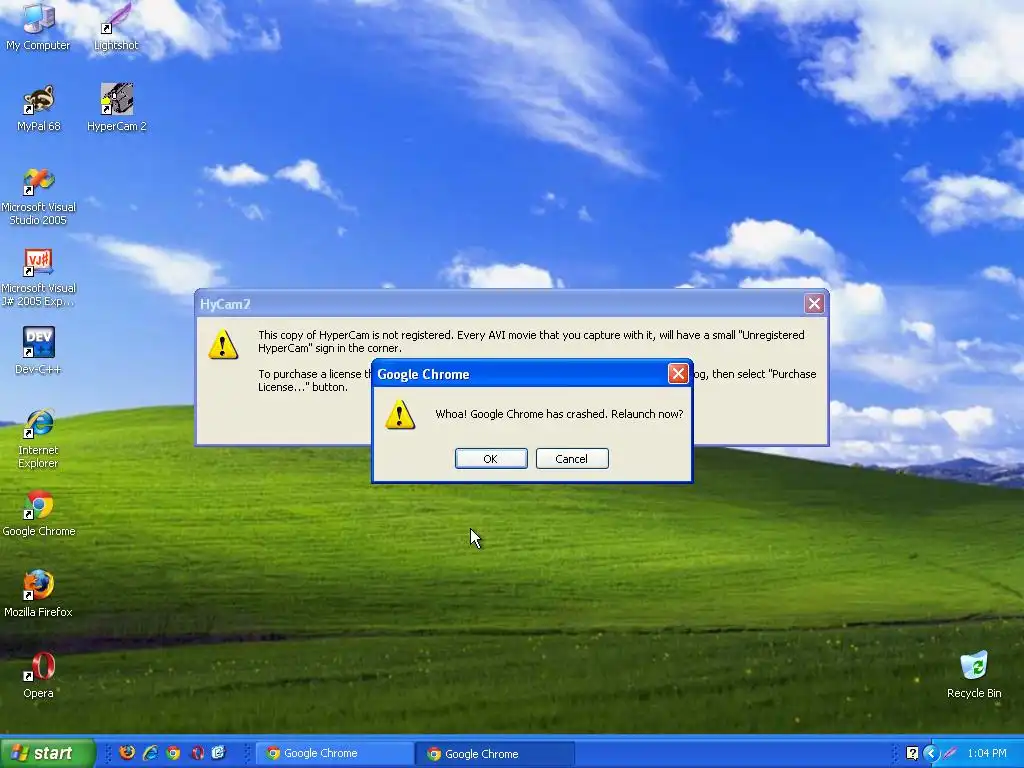
Task: Select Microsoft Visual J# 2005 Express icon
Action: coord(39,278)
